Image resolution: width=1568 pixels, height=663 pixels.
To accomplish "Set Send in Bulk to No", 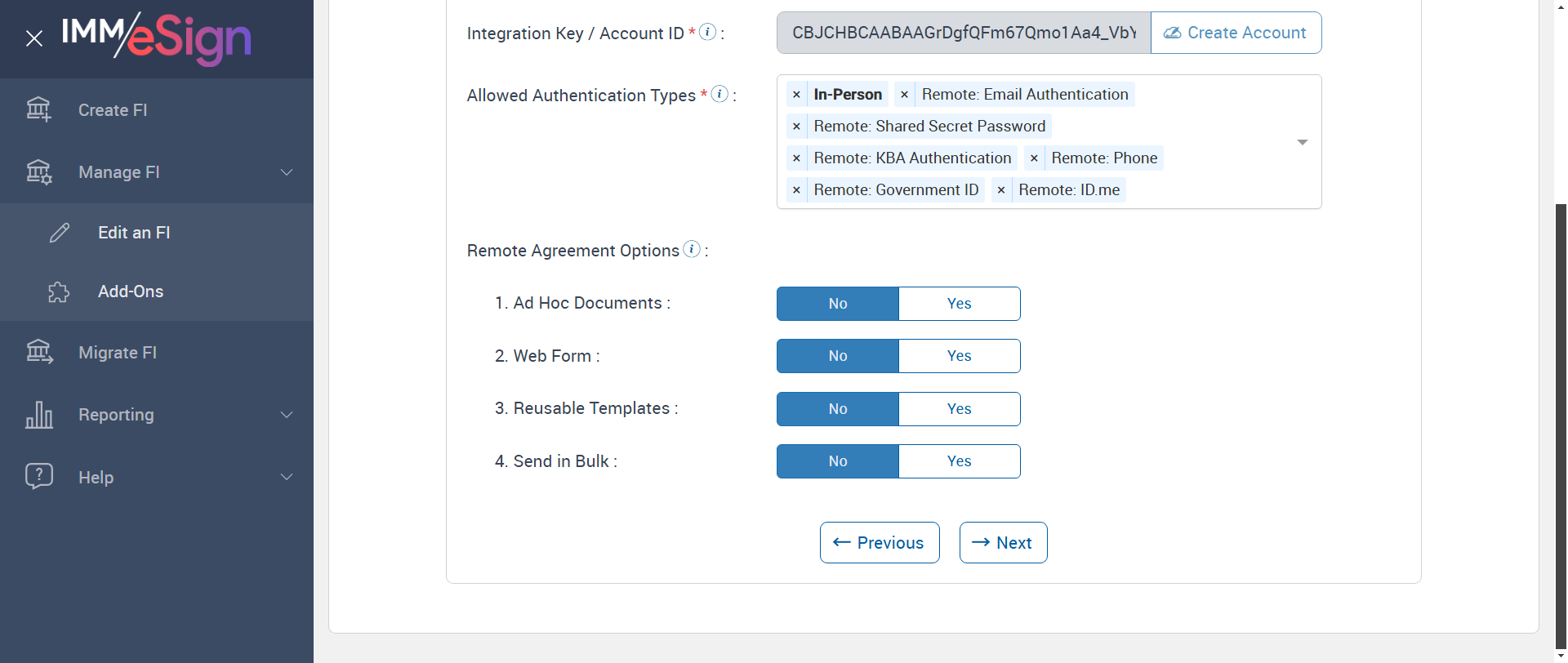I will 838,461.
